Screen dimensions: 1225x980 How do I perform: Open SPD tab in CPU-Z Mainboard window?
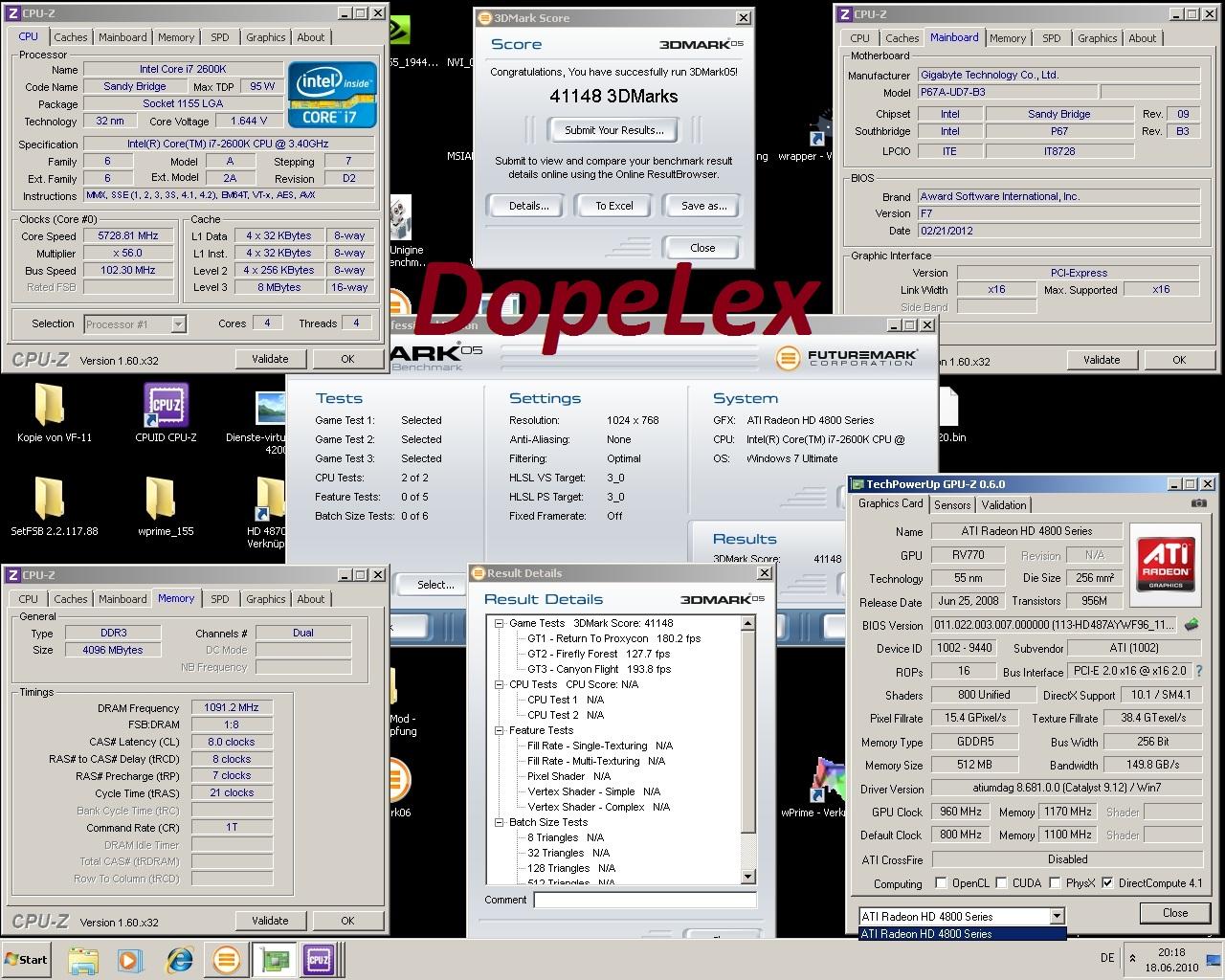(x=1052, y=38)
